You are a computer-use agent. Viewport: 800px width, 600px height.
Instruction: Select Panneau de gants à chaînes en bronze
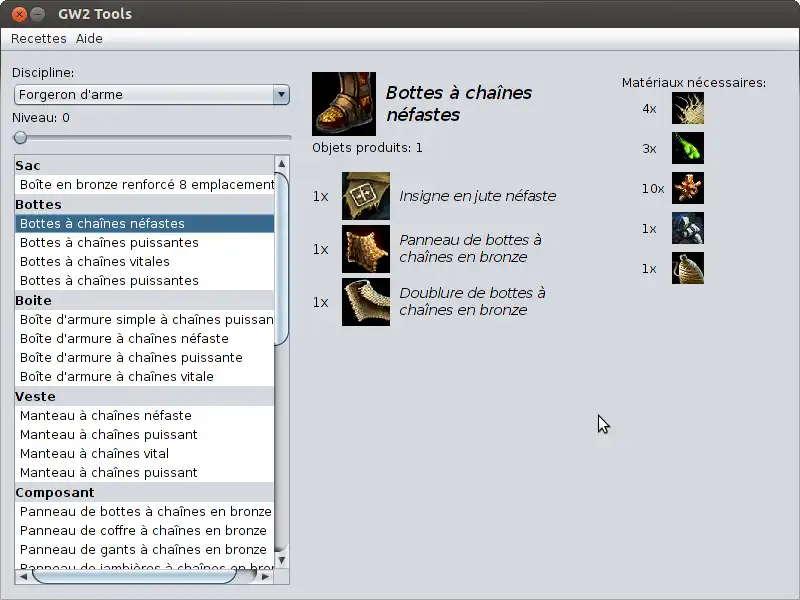pyautogui.click(x=144, y=549)
